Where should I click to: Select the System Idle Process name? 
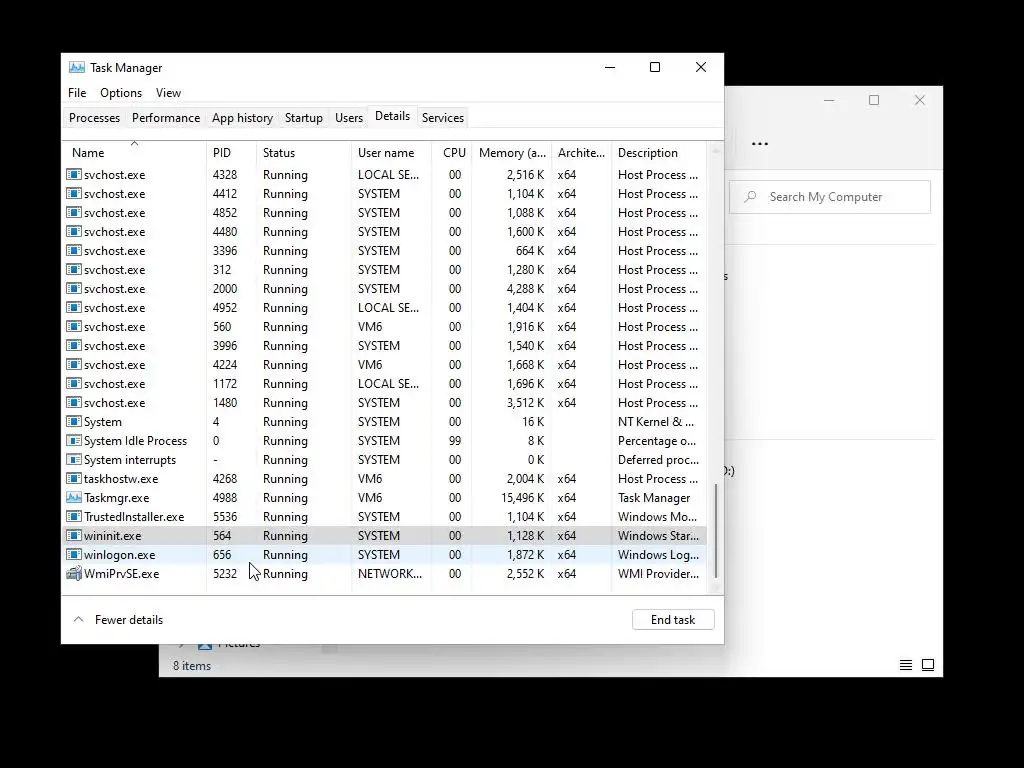click(135, 441)
